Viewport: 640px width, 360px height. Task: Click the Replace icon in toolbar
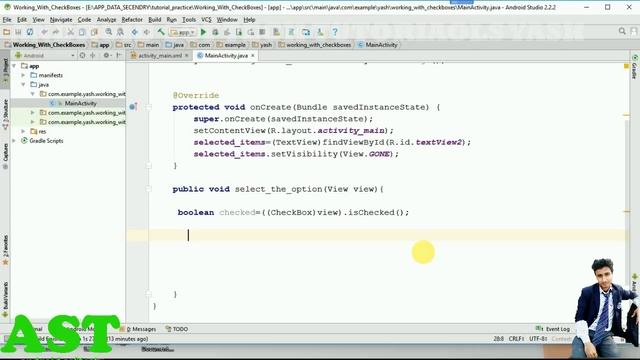(120, 32)
